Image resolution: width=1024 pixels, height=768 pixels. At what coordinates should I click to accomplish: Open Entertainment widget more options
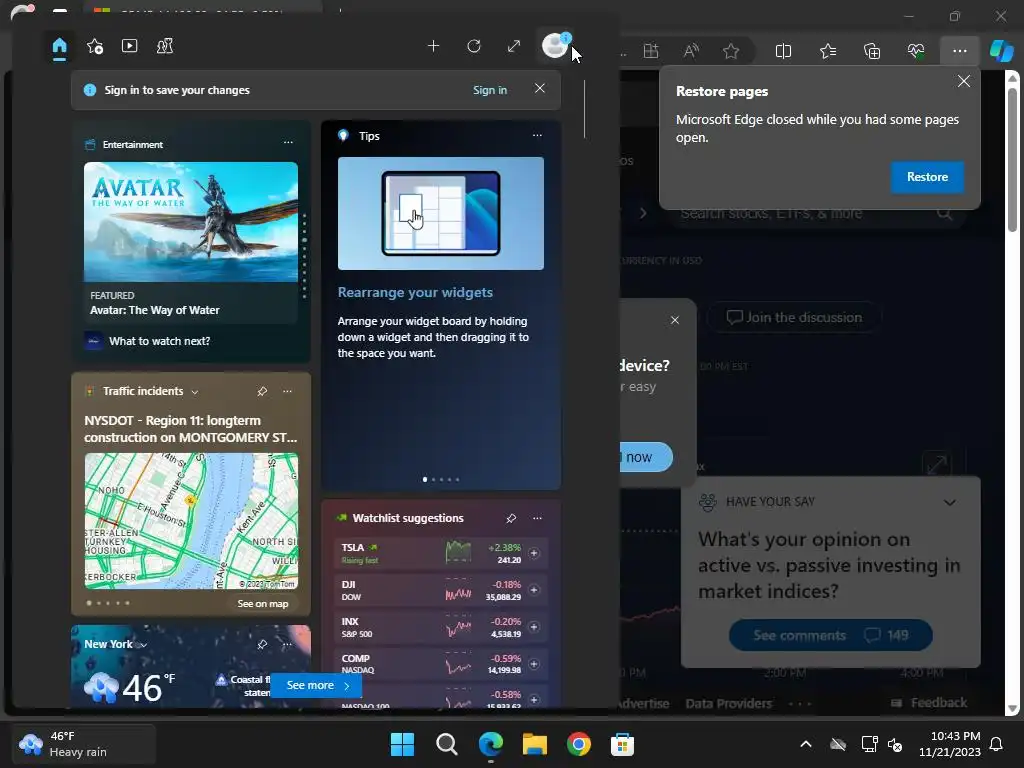tap(288, 142)
